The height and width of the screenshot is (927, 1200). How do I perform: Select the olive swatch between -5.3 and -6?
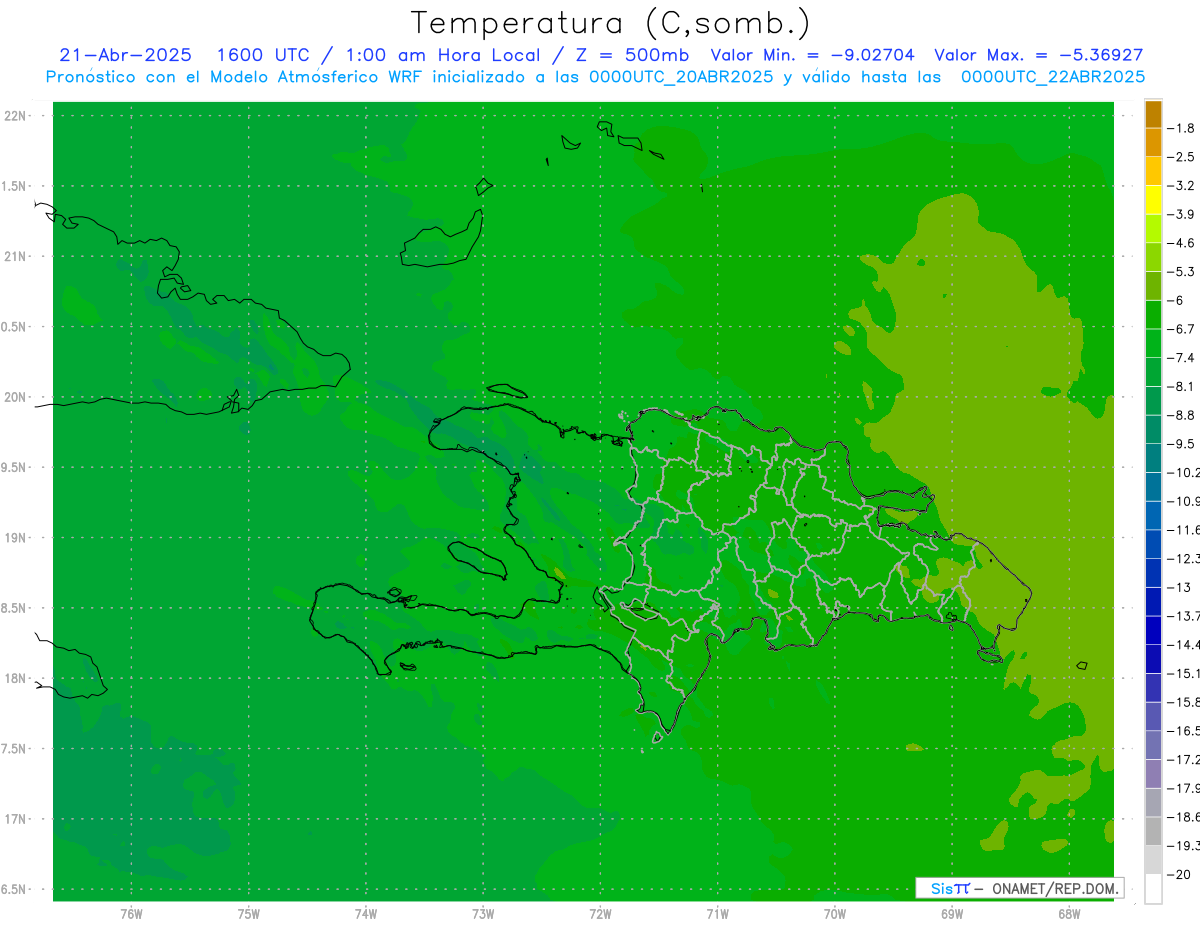1153,286
